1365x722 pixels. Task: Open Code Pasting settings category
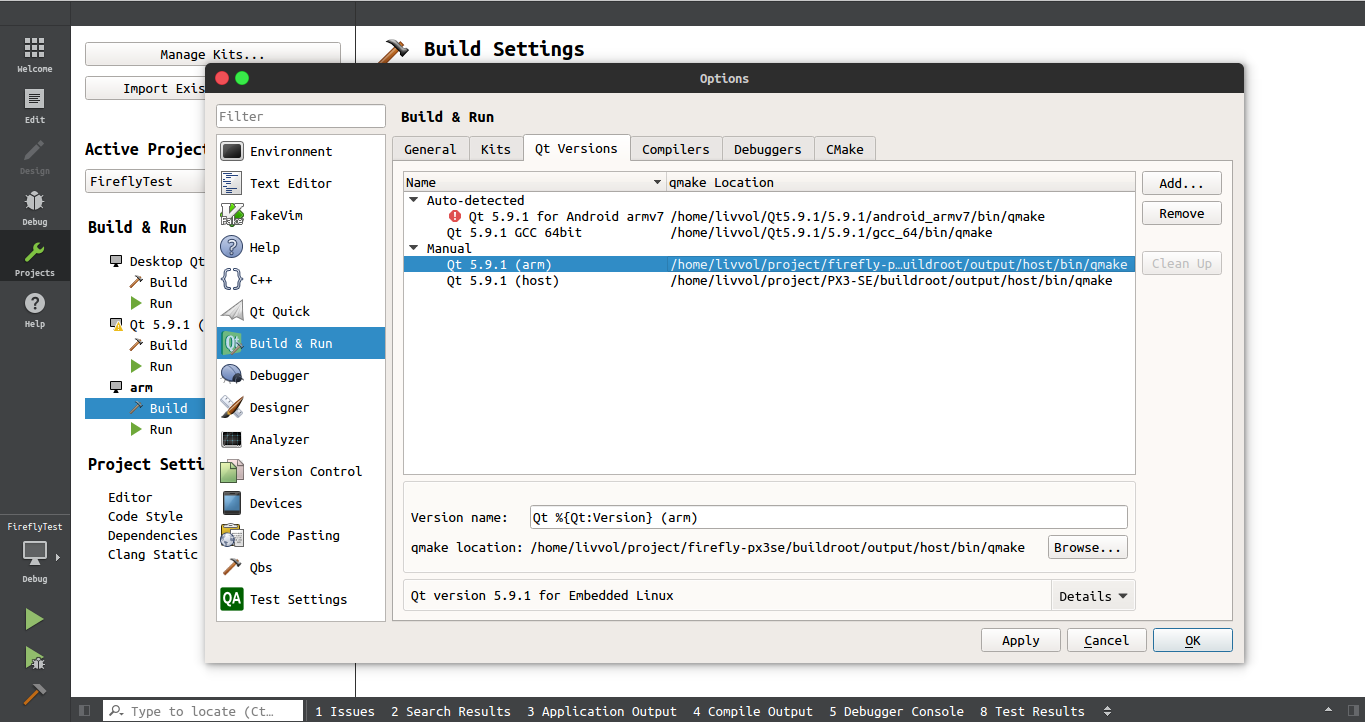click(301, 535)
